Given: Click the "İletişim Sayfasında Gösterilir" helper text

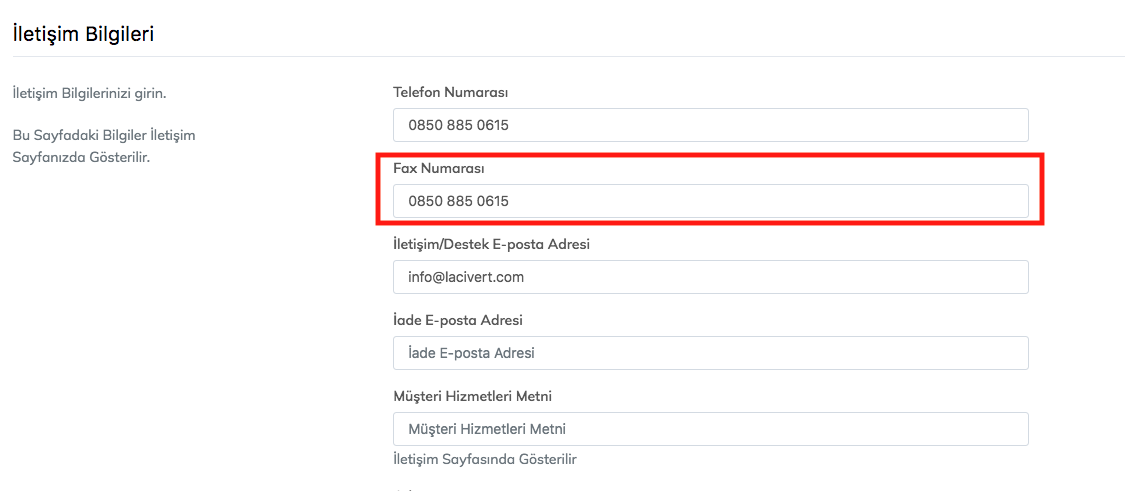Looking at the screenshot, I should [485, 460].
